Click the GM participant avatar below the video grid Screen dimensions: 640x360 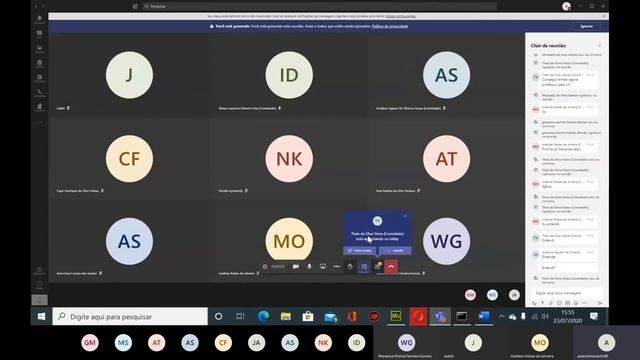[x=470, y=295]
